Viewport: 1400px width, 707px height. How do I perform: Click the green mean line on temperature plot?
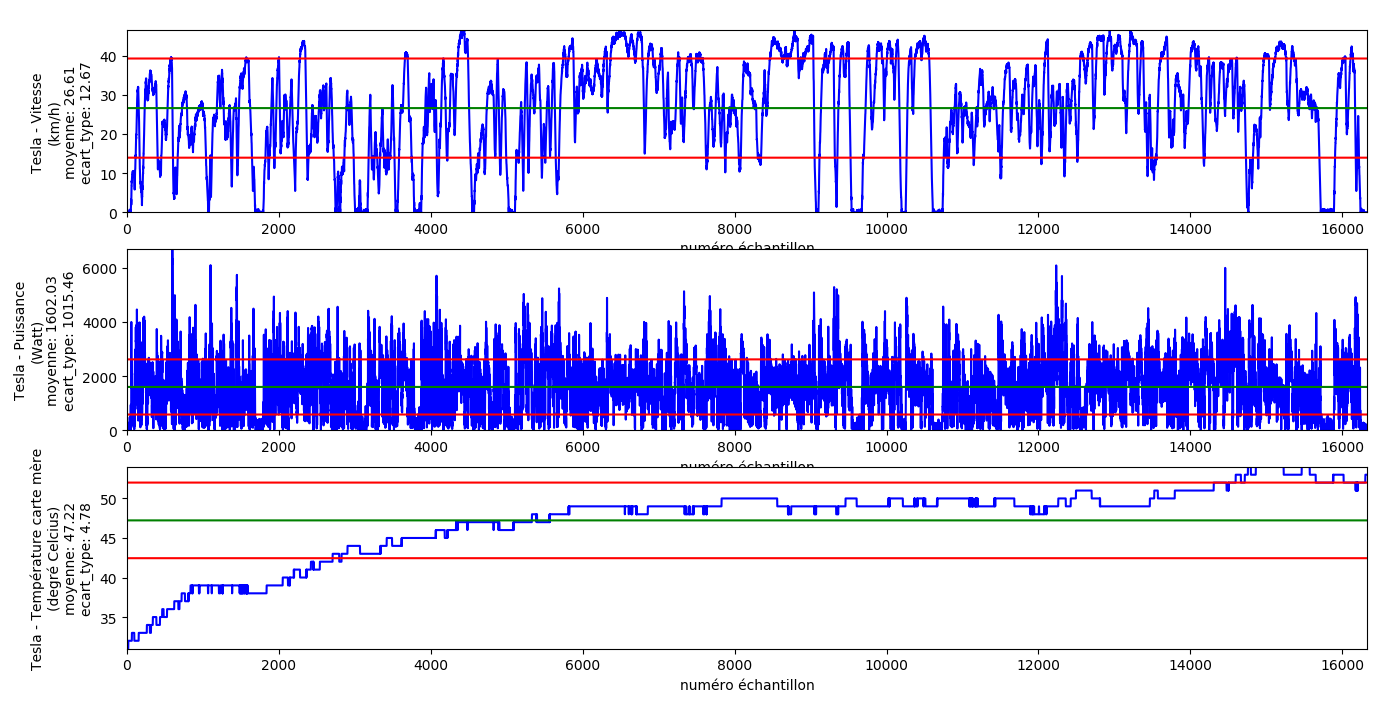coord(747,520)
